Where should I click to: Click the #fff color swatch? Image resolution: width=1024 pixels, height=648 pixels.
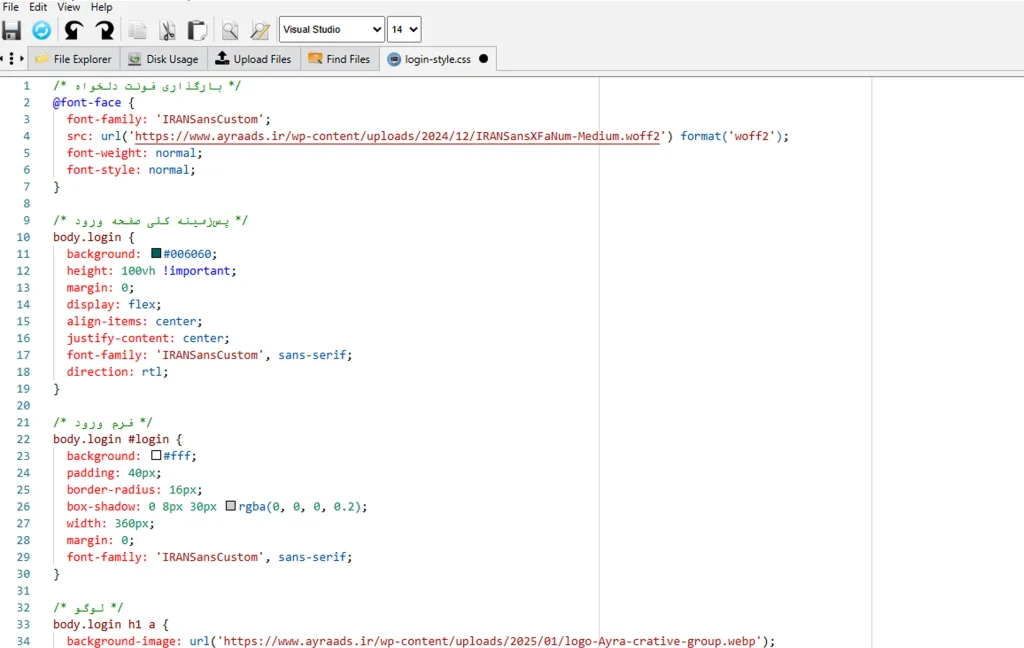(x=156, y=455)
